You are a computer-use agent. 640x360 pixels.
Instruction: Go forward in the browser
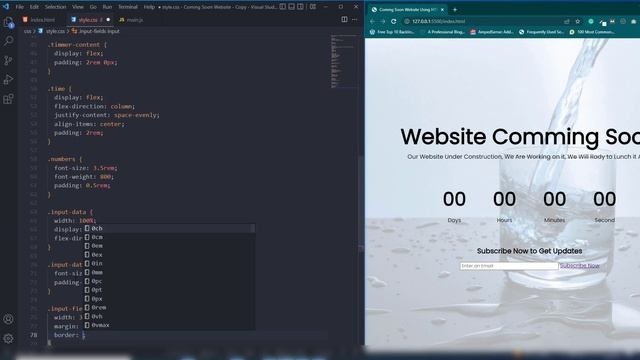[383, 21]
